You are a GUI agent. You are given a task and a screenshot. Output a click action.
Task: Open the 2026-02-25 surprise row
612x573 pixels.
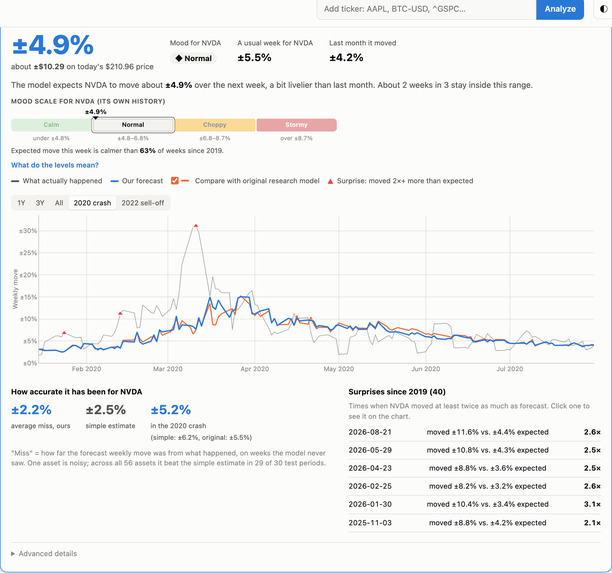[474, 486]
